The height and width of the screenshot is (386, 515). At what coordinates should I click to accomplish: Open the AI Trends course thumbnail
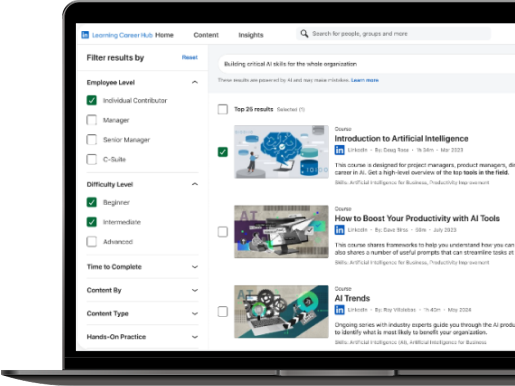[281, 312]
